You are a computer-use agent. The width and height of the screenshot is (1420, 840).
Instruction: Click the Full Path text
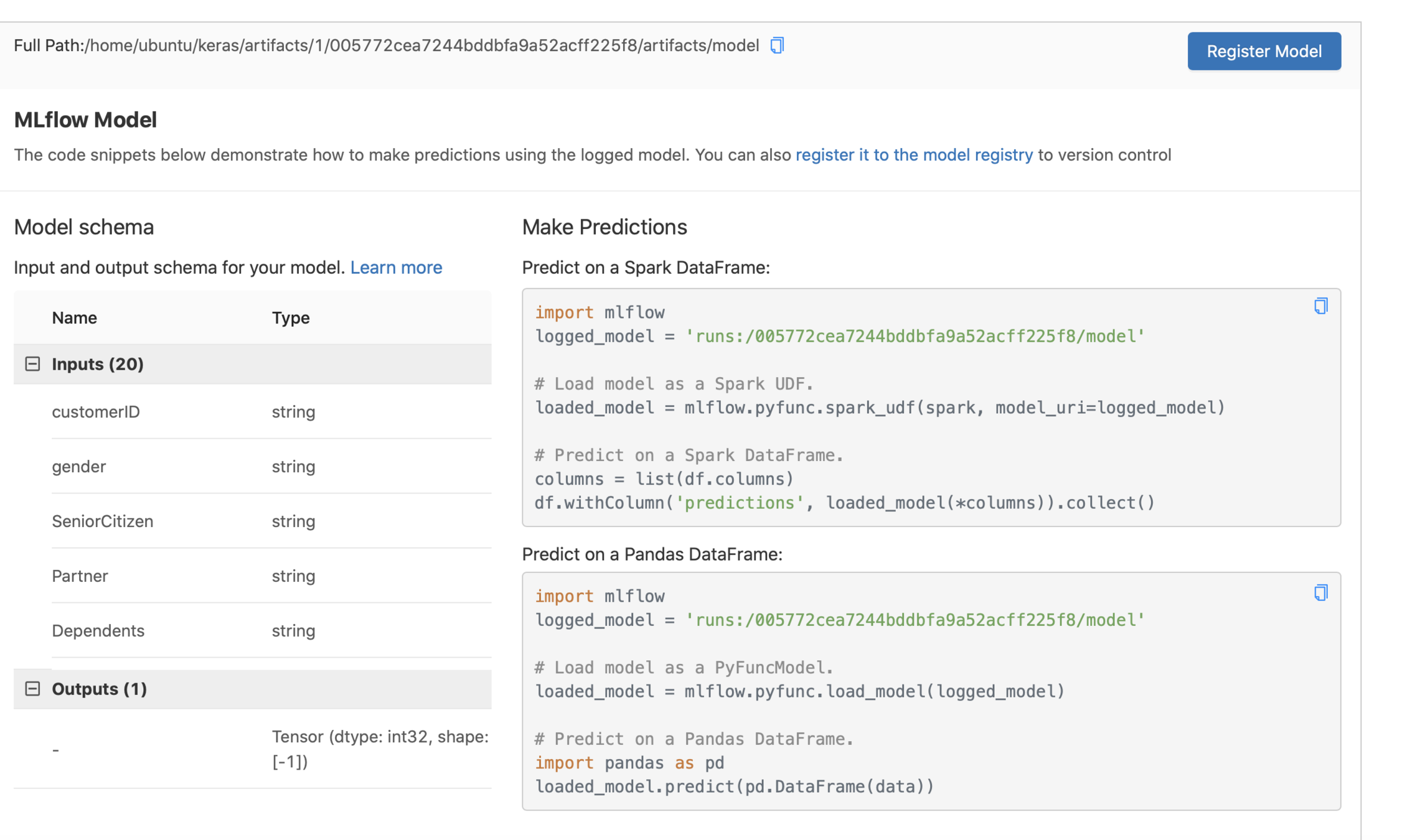386,45
